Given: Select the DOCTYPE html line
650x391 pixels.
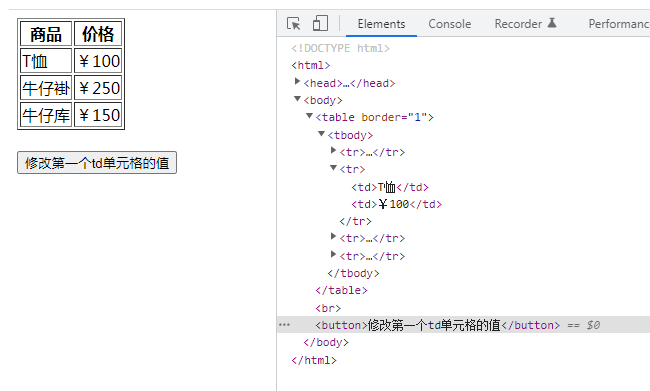Looking at the screenshot, I should click(x=340, y=48).
